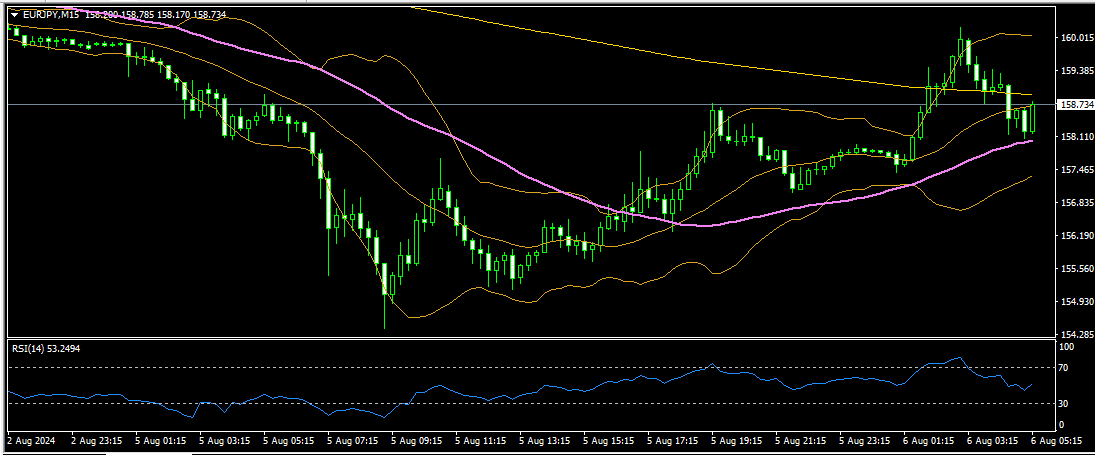Click the 5 Aug 09:15 time label
1095x455 pixels.
pyautogui.click(x=416, y=439)
